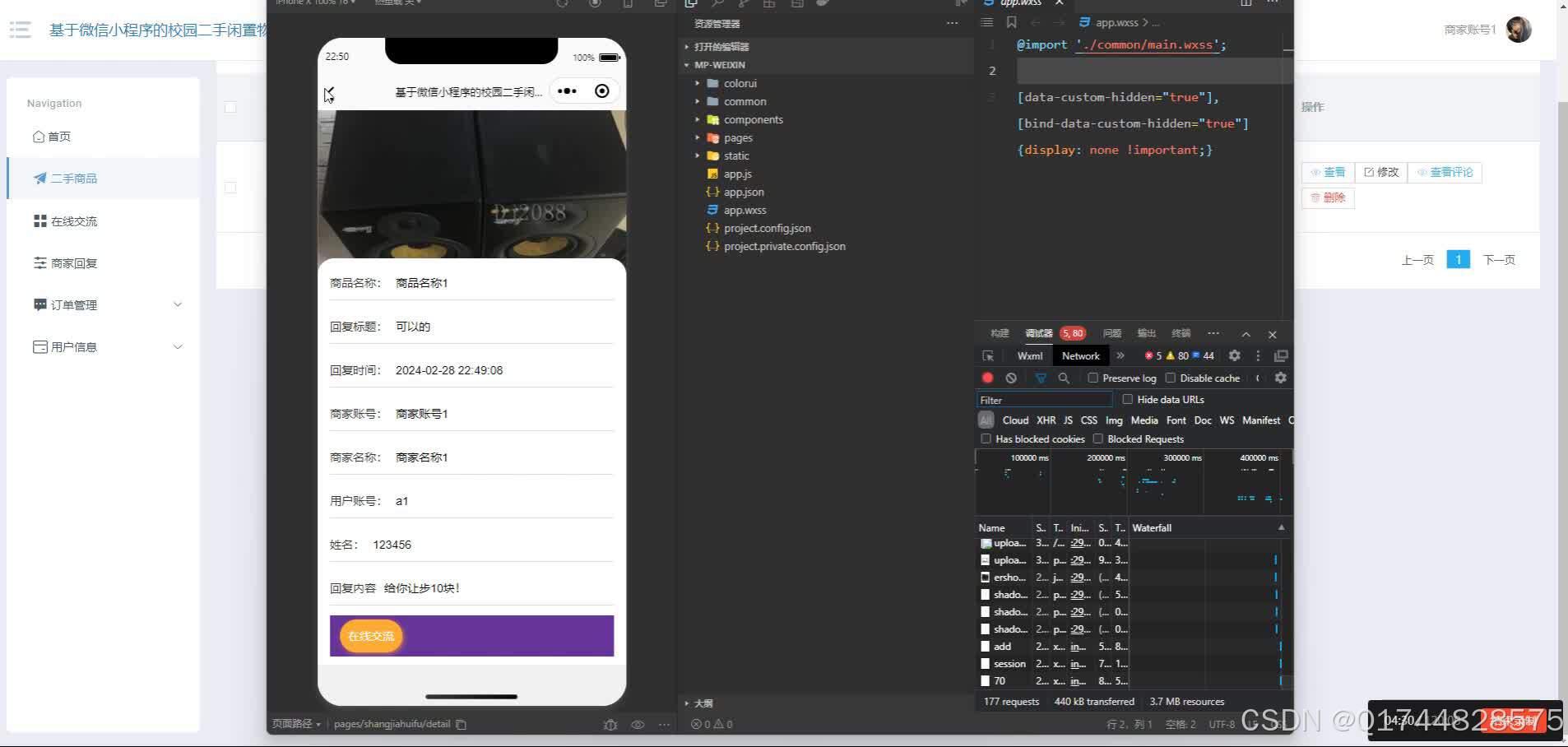Click the network timeline overview strip

[1134, 482]
